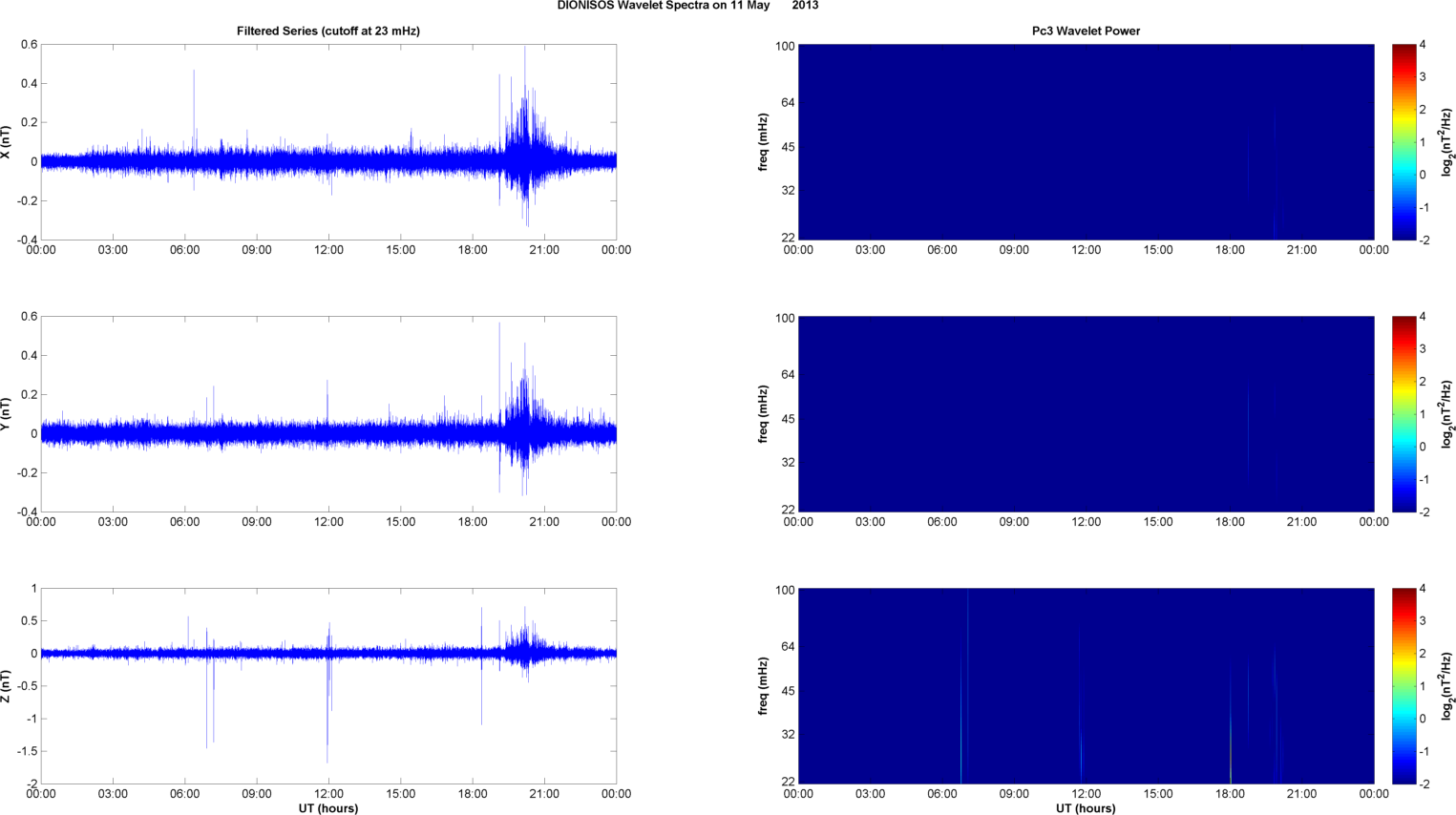Click the 0.6 tick on Y series axis
Screen dimensions: 1456x815
[29, 317]
